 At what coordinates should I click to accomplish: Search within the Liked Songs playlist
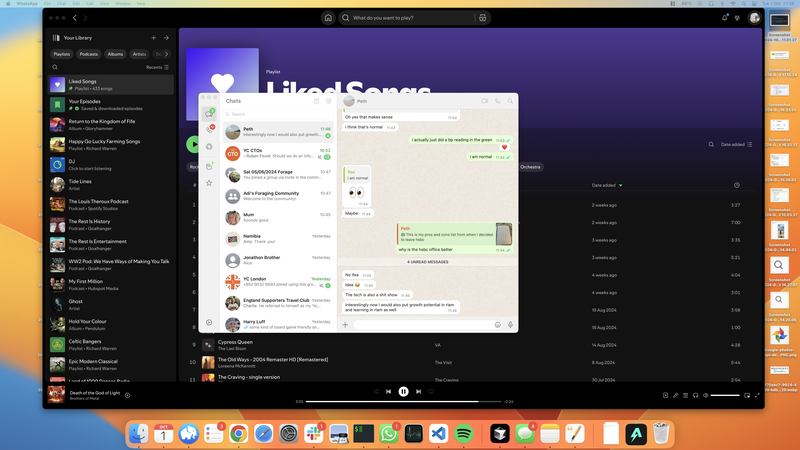711,144
